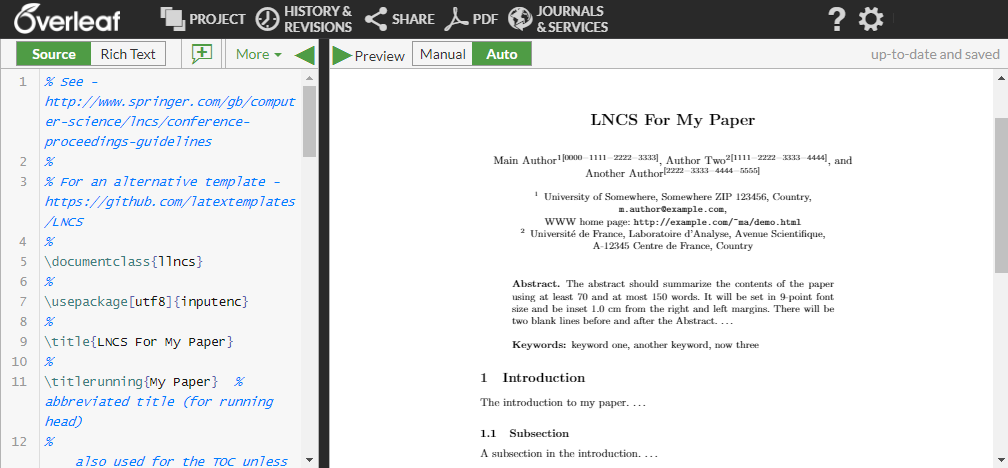
Task: Set compile mode to Auto
Action: point(502,55)
